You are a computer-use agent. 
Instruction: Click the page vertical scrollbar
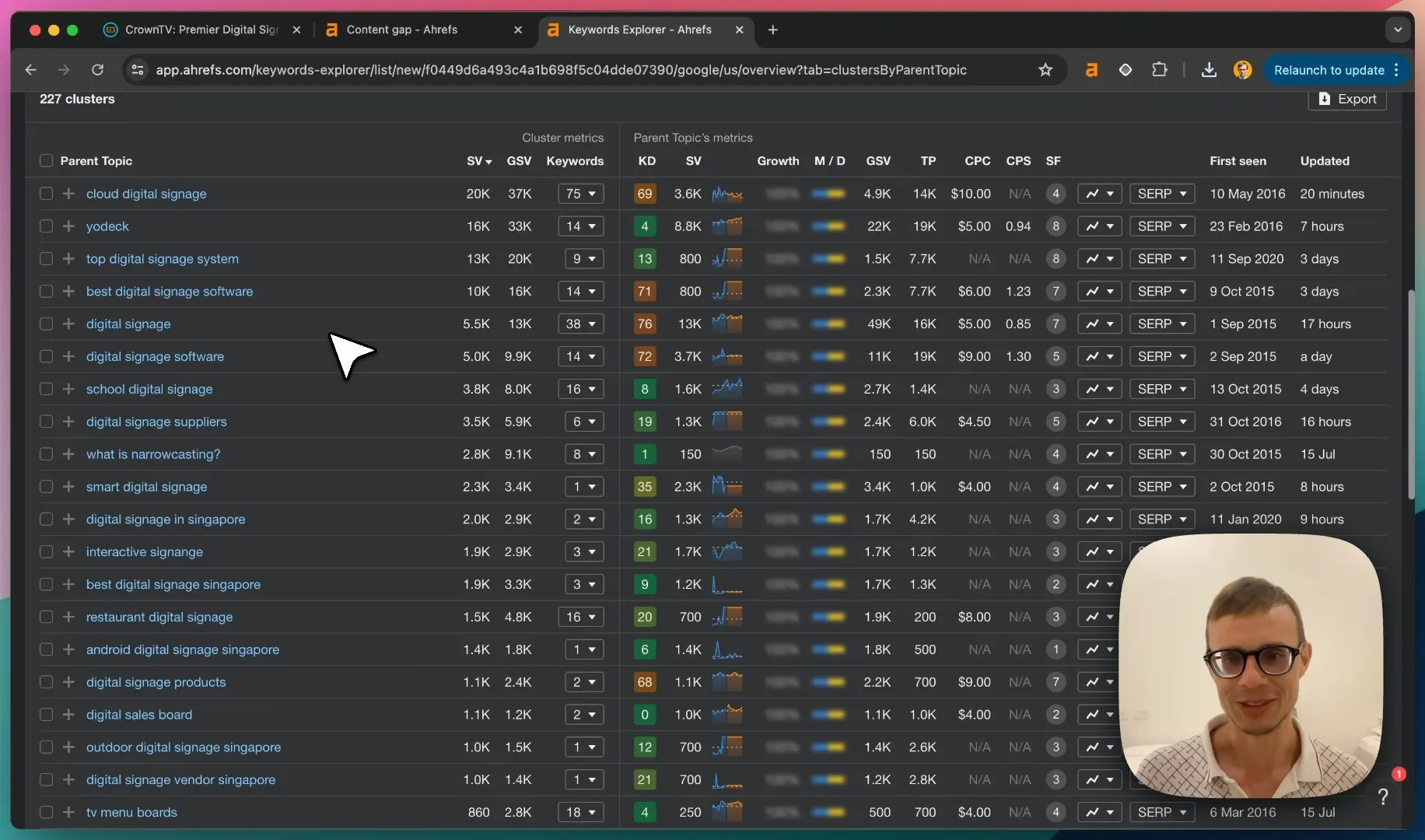pyautogui.click(x=1412, y=394)
